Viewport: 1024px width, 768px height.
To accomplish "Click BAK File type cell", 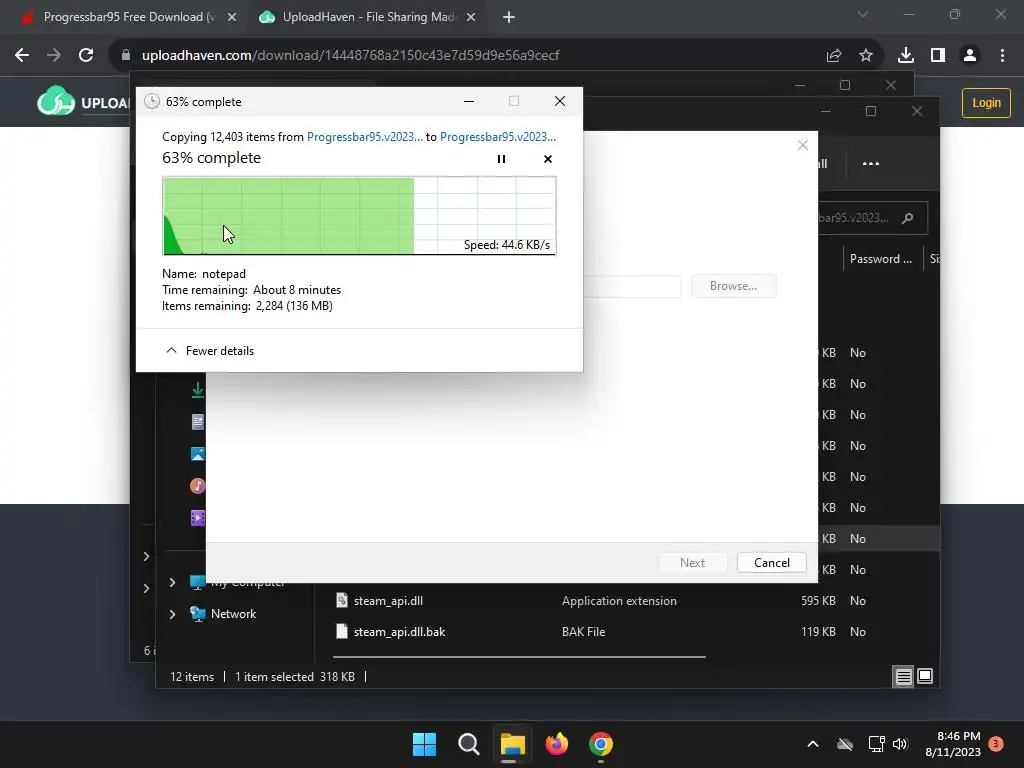I will coord(583,632).
